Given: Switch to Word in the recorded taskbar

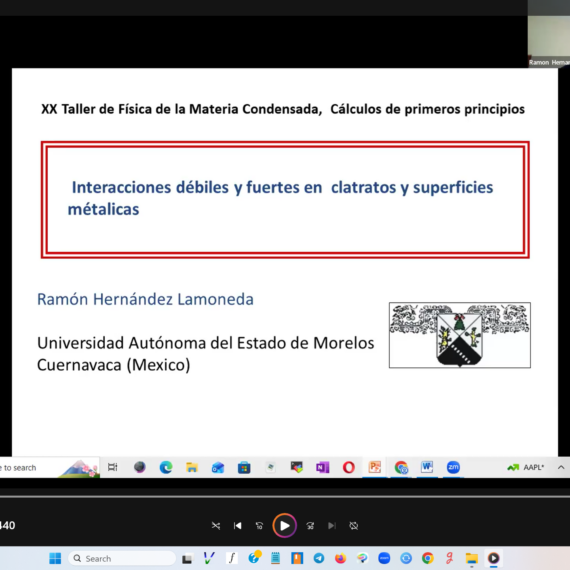Looking at the screenshot, I should [x=427, y=467].
